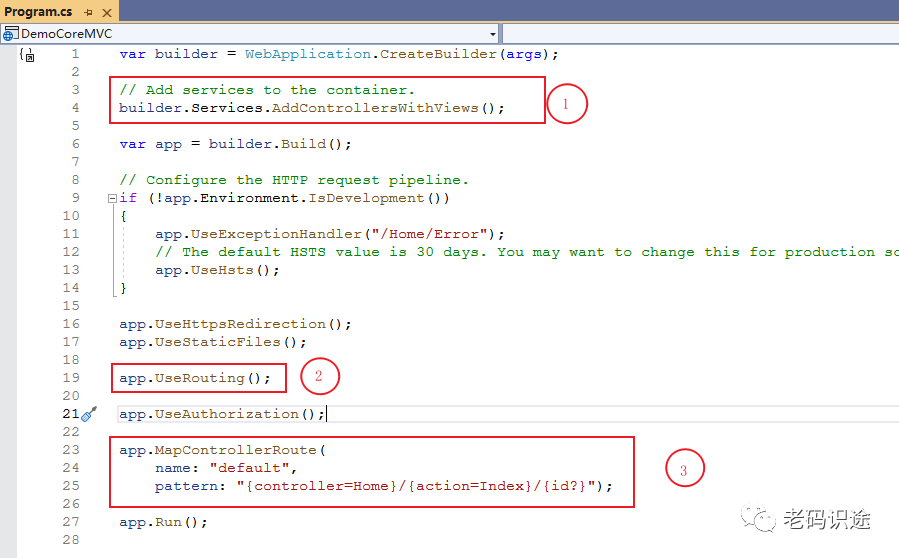Click the string "default" on line 24
This screenshot has width=899, height=558.
point(249,468)
